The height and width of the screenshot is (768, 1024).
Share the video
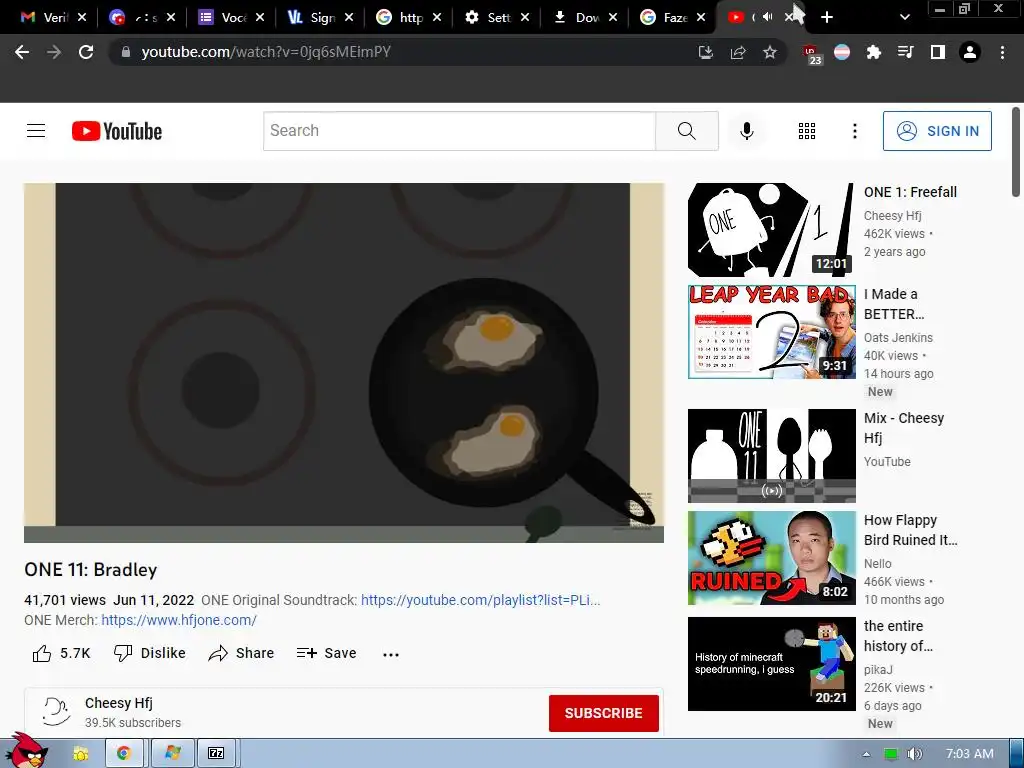(241, 653)
